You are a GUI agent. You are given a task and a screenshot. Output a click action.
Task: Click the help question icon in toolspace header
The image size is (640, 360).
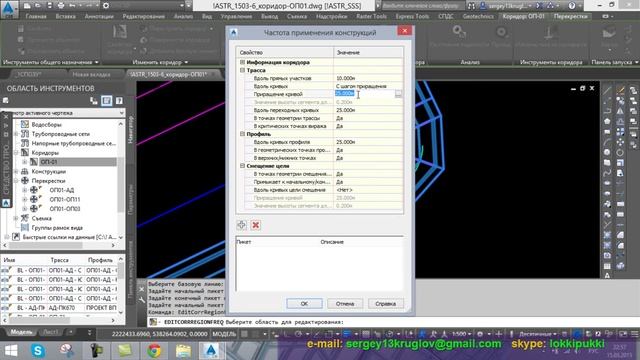point(119,100)
